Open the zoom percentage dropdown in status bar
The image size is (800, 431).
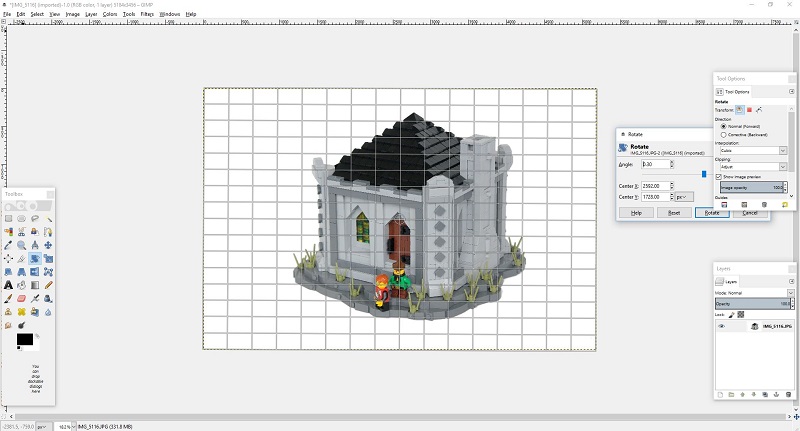[74, 426]
